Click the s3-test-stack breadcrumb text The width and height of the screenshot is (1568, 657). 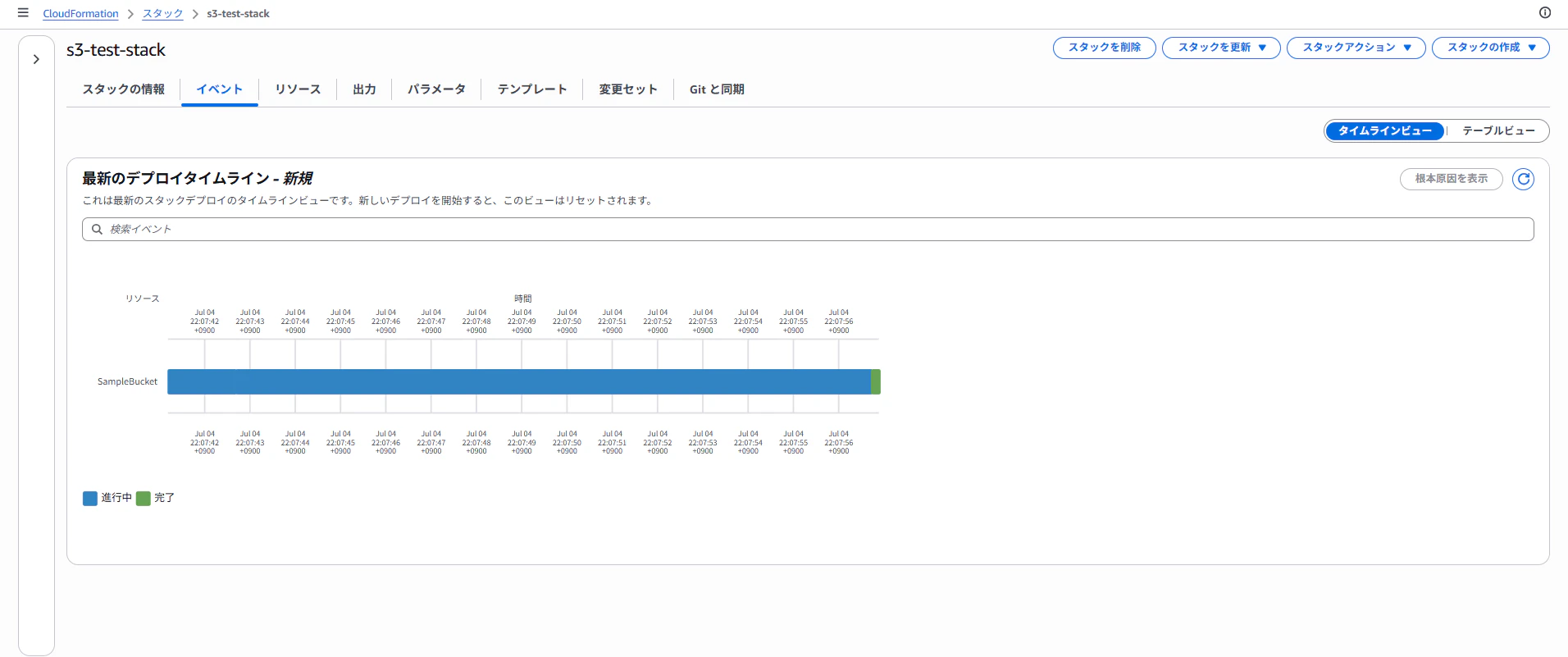click(x=238, y=14)
